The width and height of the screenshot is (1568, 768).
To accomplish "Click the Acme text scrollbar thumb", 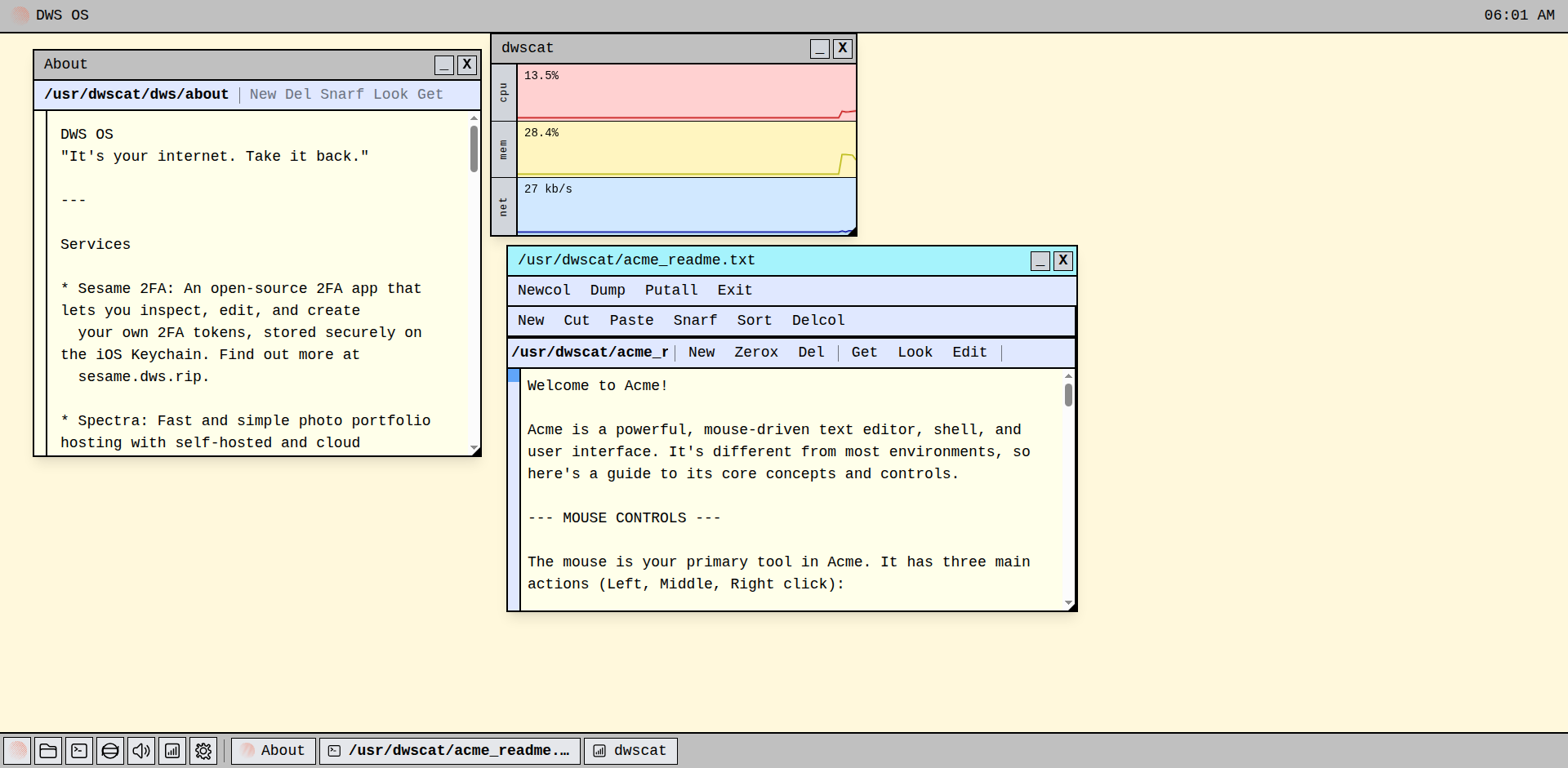I will pyautogui.click(x=1068, y=395).
